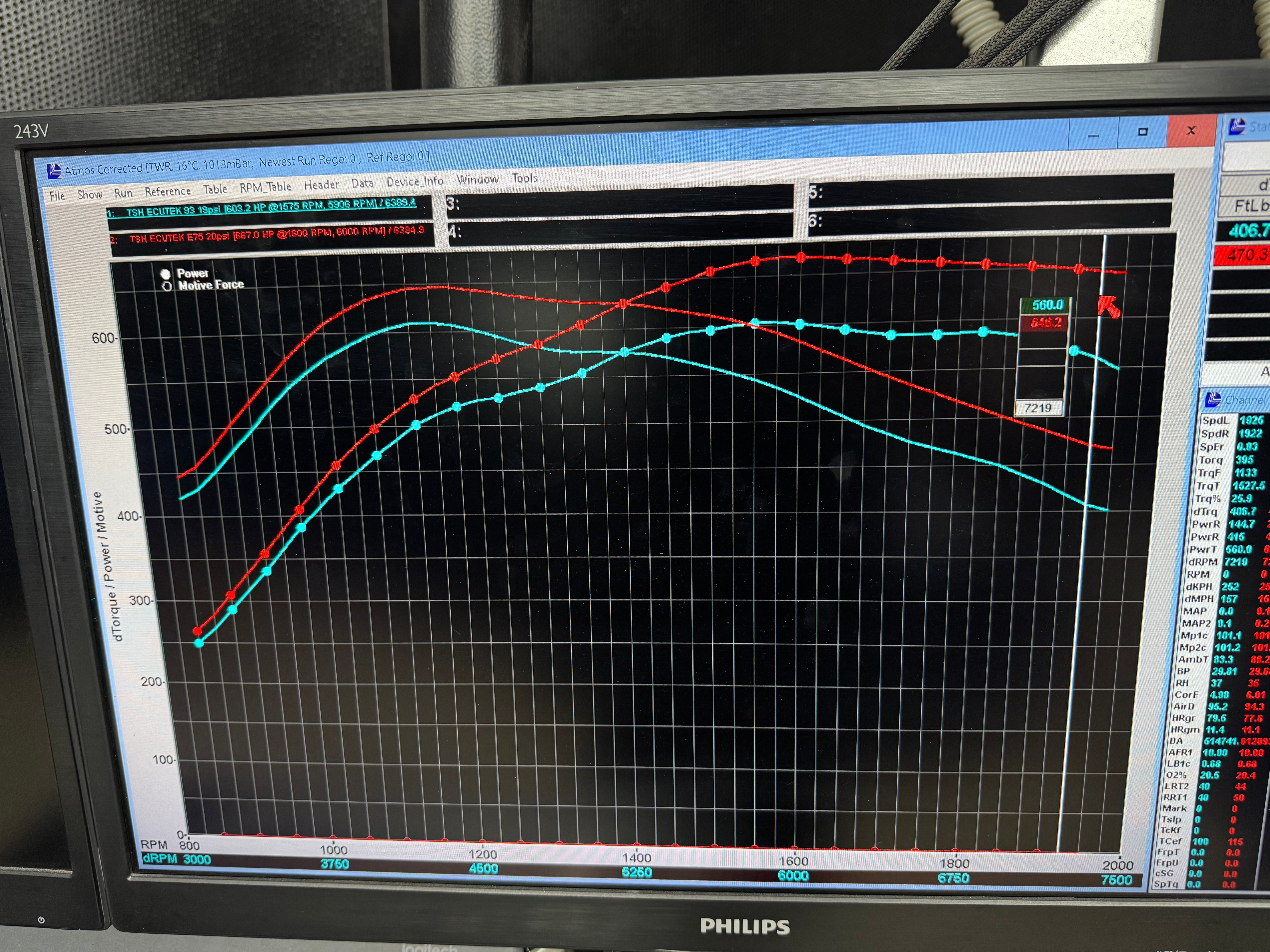This screenshot has width=1270, height=952.
Task: Open the Window menu
Action: [478, 180]
